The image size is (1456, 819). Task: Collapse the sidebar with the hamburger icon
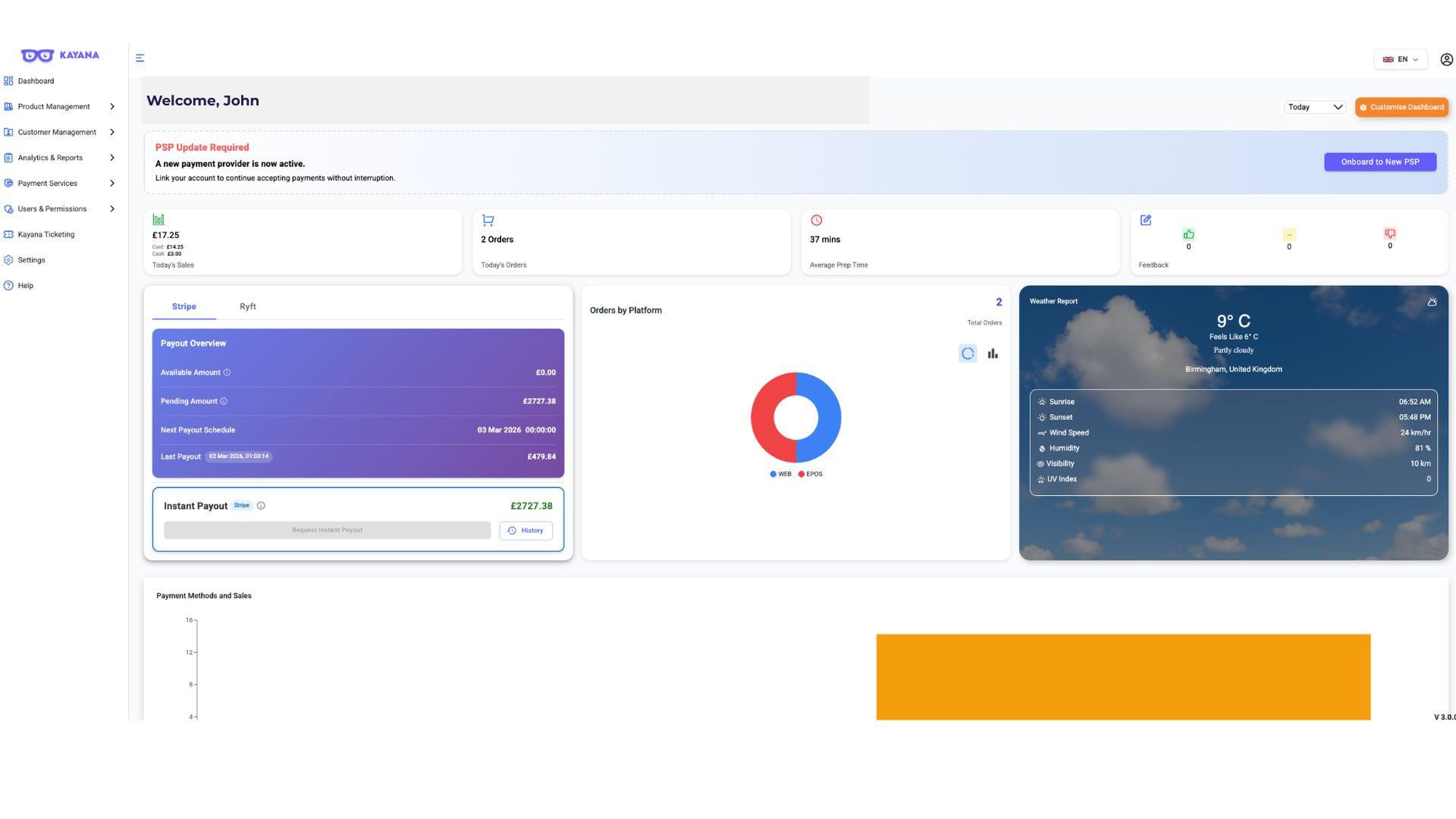[x=140, y=58]
